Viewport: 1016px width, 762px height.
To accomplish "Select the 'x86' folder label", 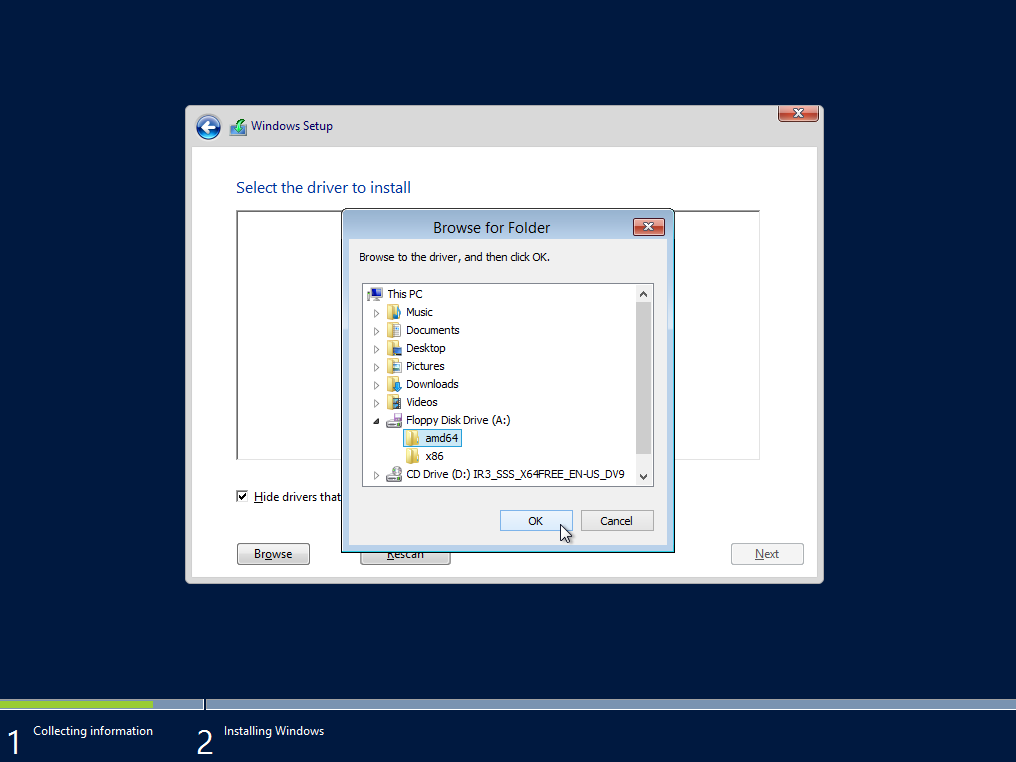I will click(435, 457).
